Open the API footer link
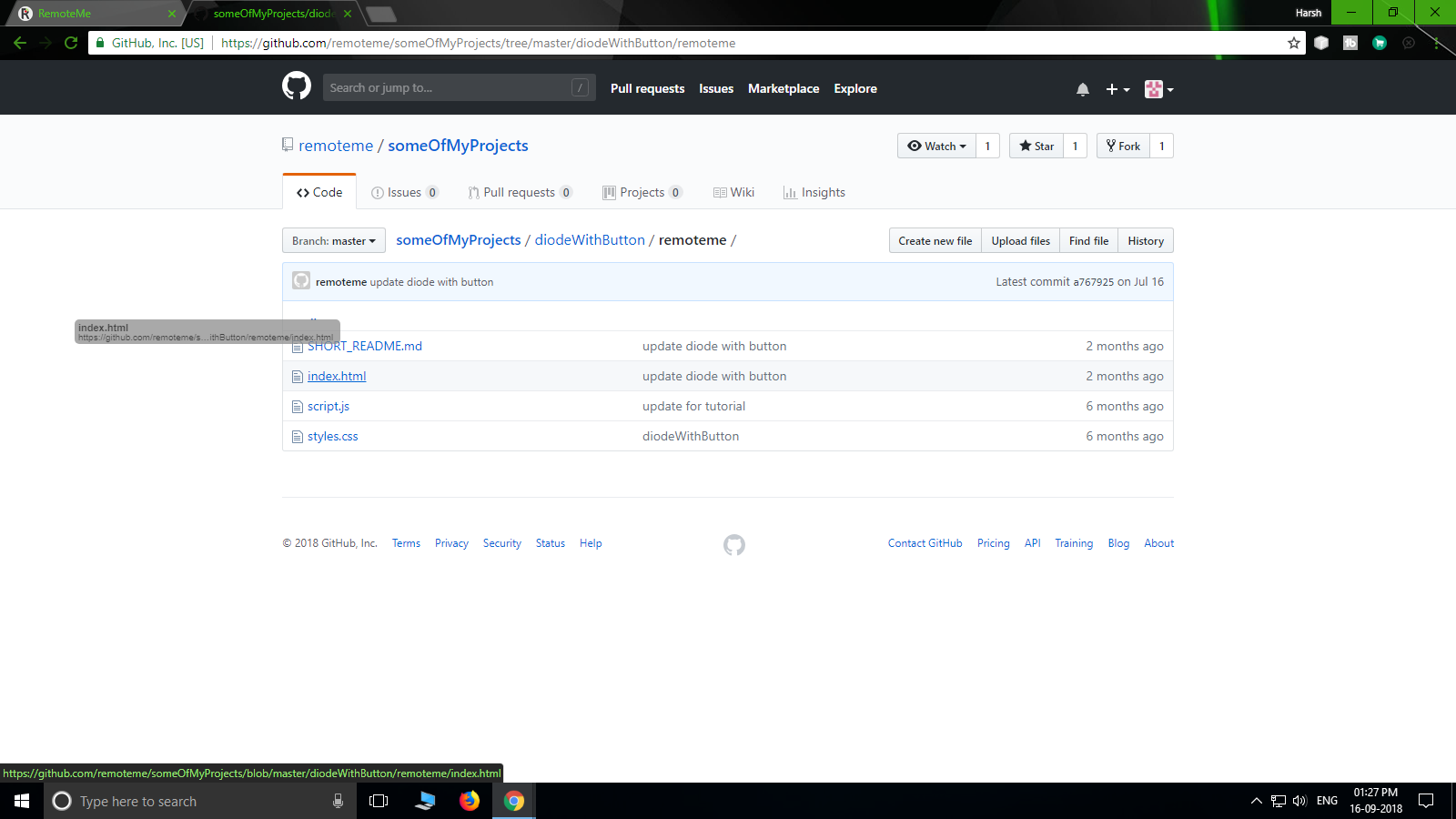Image resolution: width=1456 pixels, height=819 pixels. pos(1033,543)
